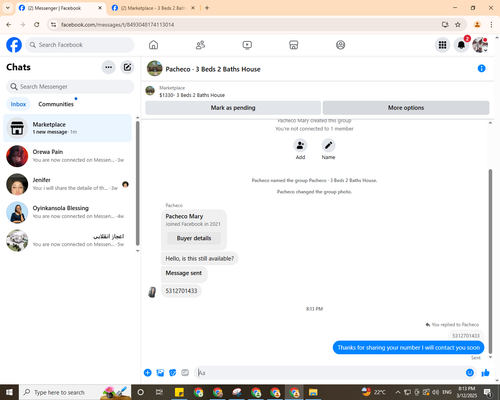Switch to Messenger | Facebook browser tab
This screenshot has width=500, height=400.
point(61,8)
